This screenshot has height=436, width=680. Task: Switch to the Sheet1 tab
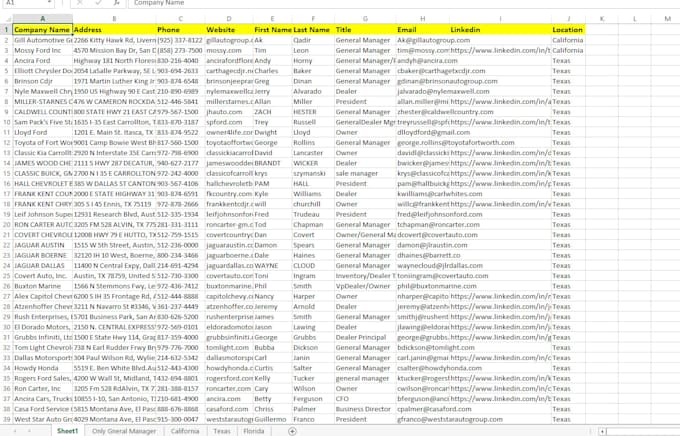point(68,431)
